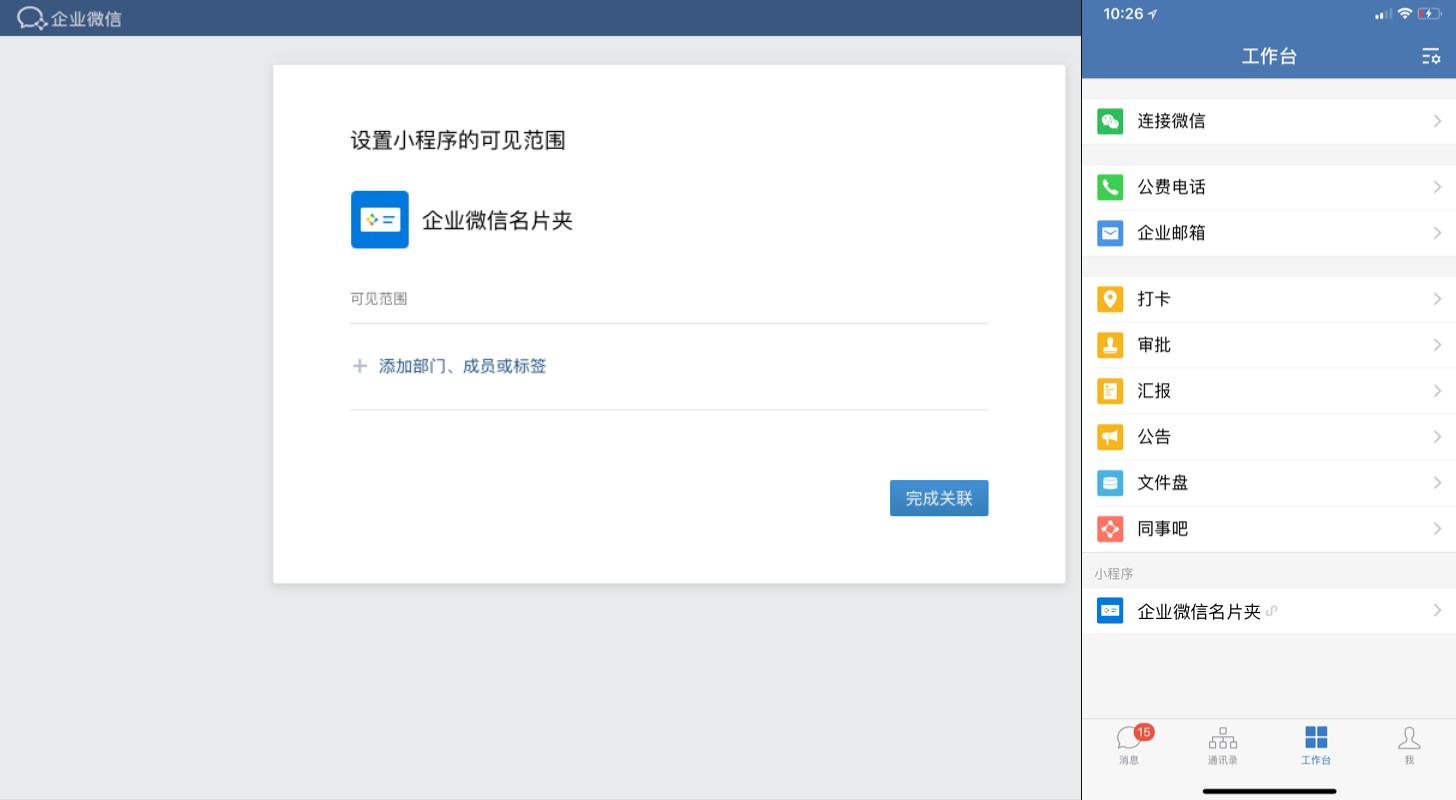Viewport: 1456px width, 800px height.
Task: Click the 文件盘 disk icon
Action: tap(1110, 483)
